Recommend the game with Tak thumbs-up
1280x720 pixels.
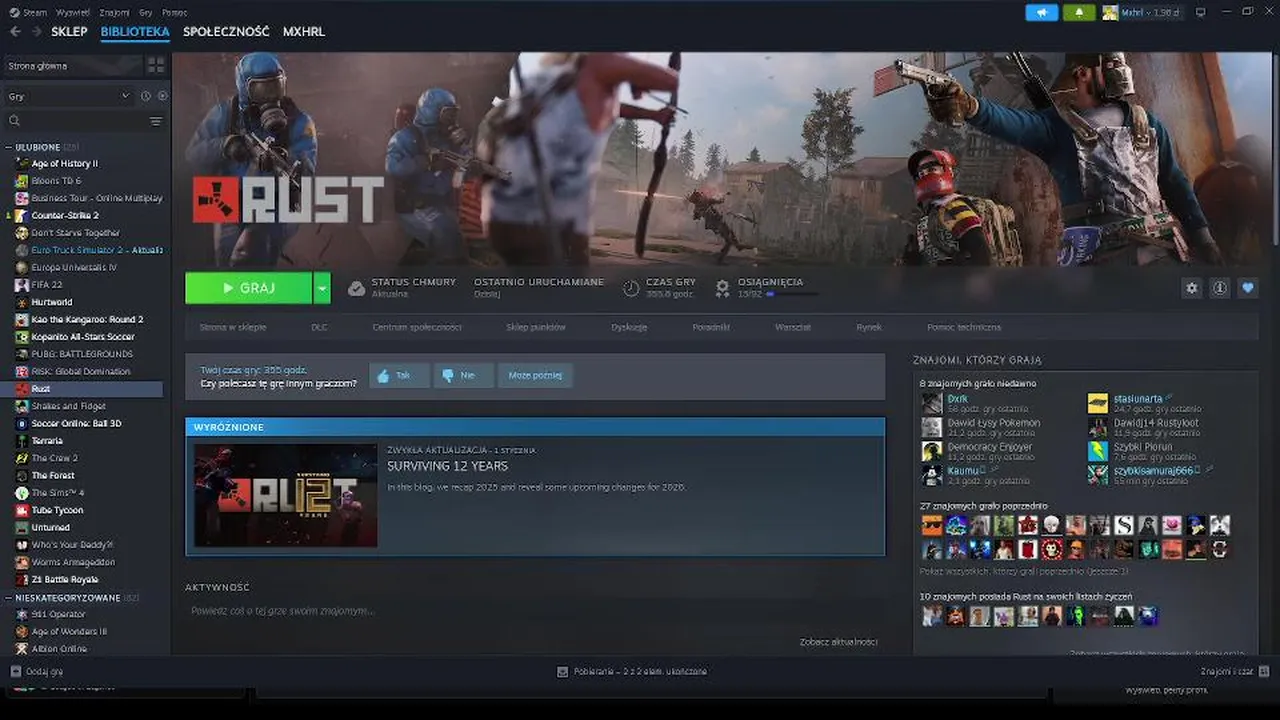click(399, 376)
